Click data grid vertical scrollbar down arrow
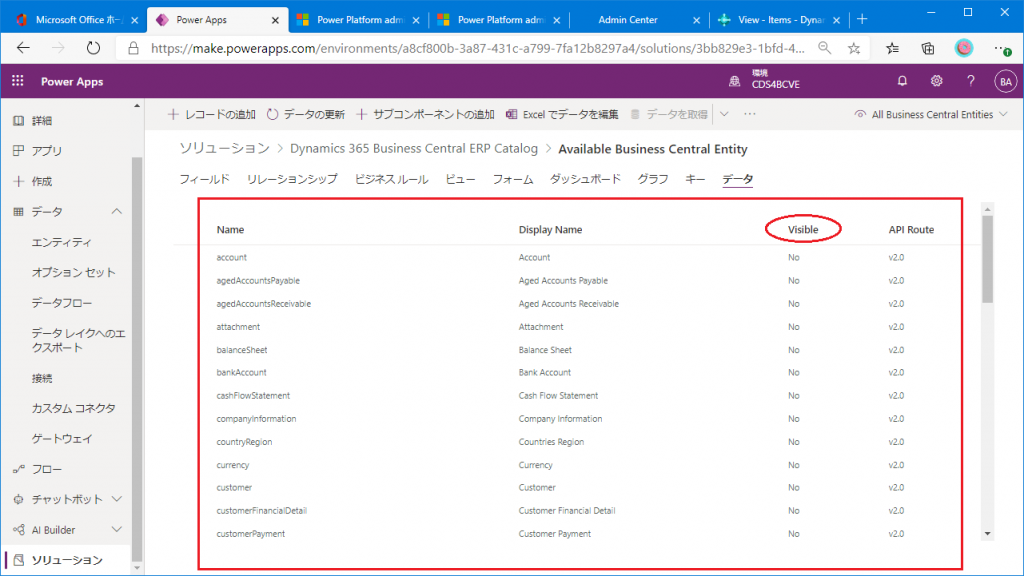The width and height of the screenshot is (1024, 576). (x=987, y=534)
